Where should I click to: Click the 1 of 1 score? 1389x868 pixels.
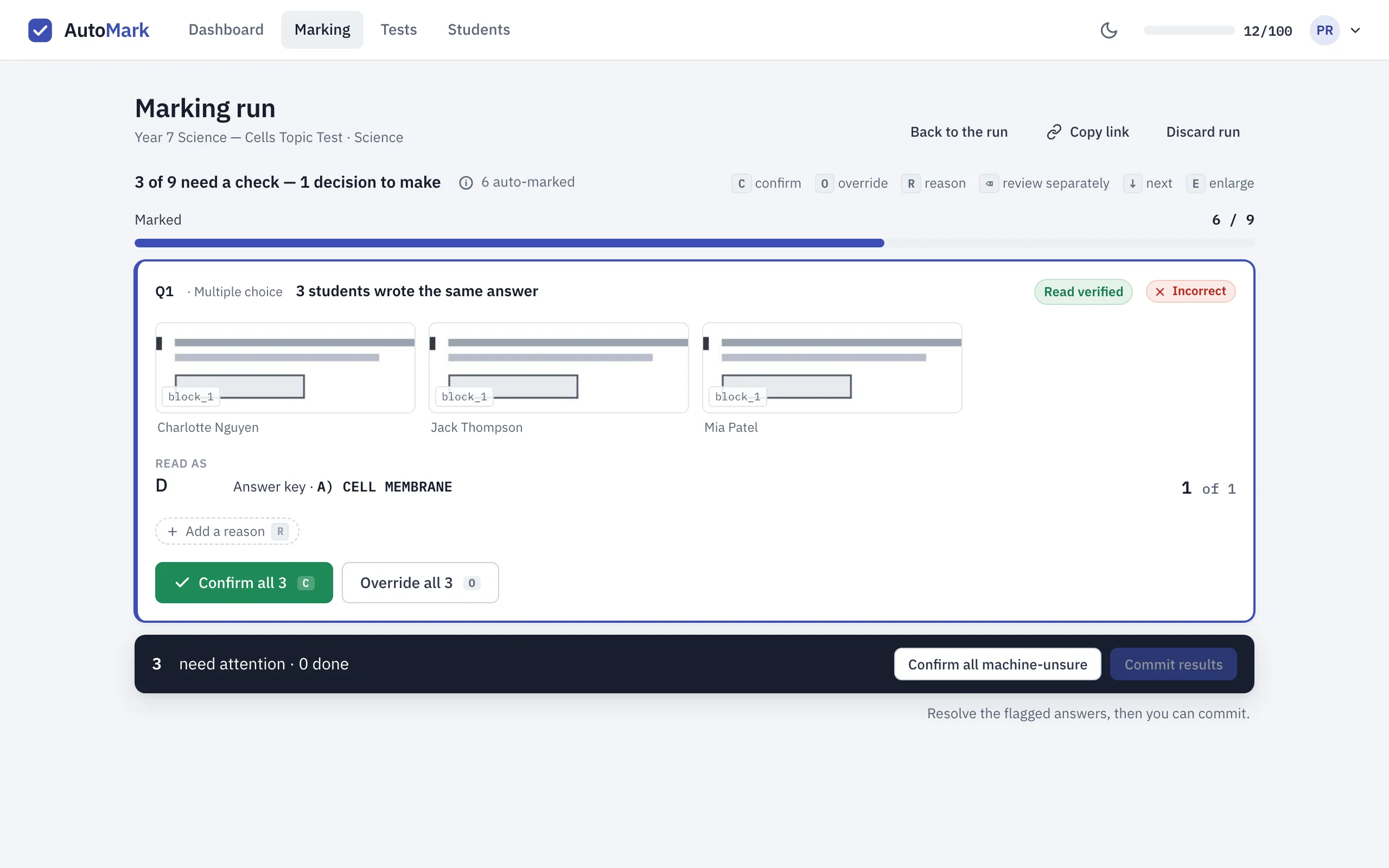tap(1208, 489)
